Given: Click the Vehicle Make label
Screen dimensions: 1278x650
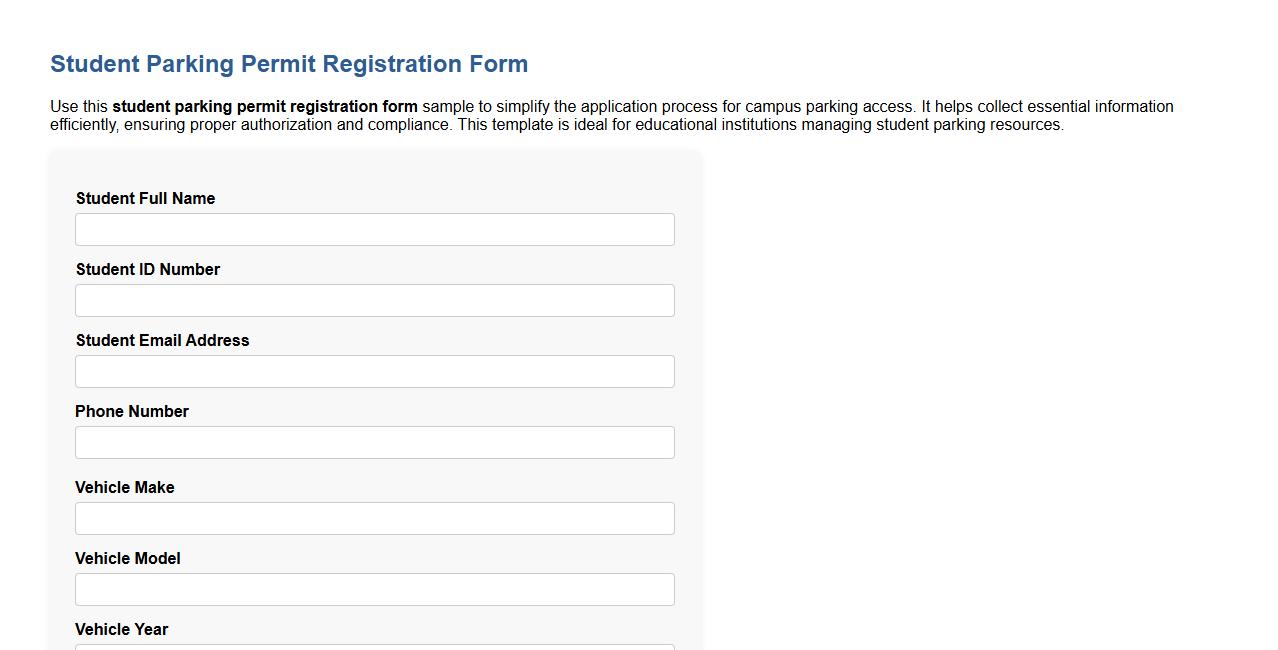Looking at the screenshot, I should coord(124,487).
